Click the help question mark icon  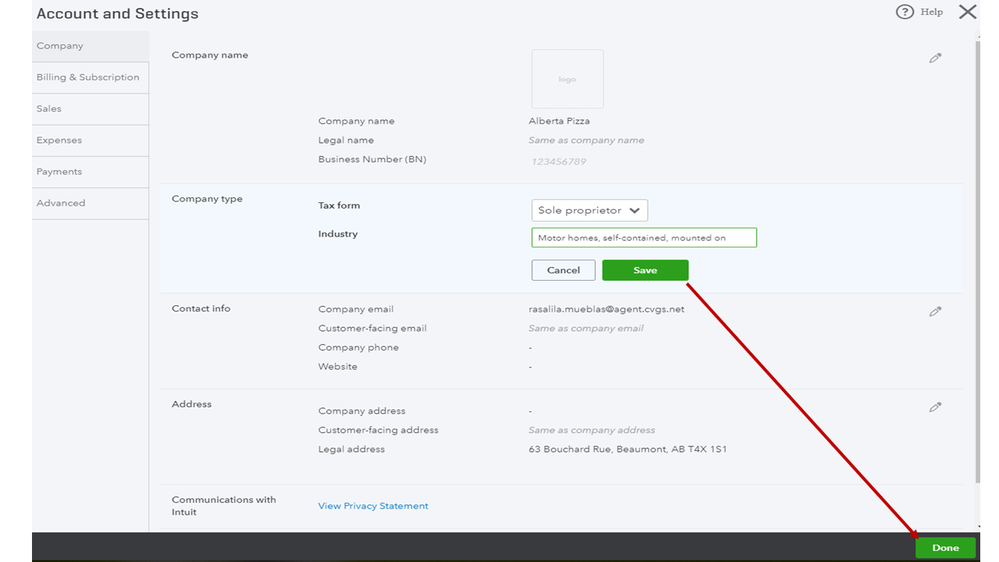tap(904, 12)
